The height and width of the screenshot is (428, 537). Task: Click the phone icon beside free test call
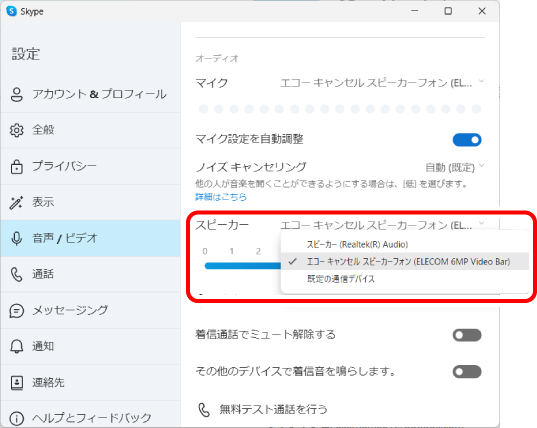[204, 410]
